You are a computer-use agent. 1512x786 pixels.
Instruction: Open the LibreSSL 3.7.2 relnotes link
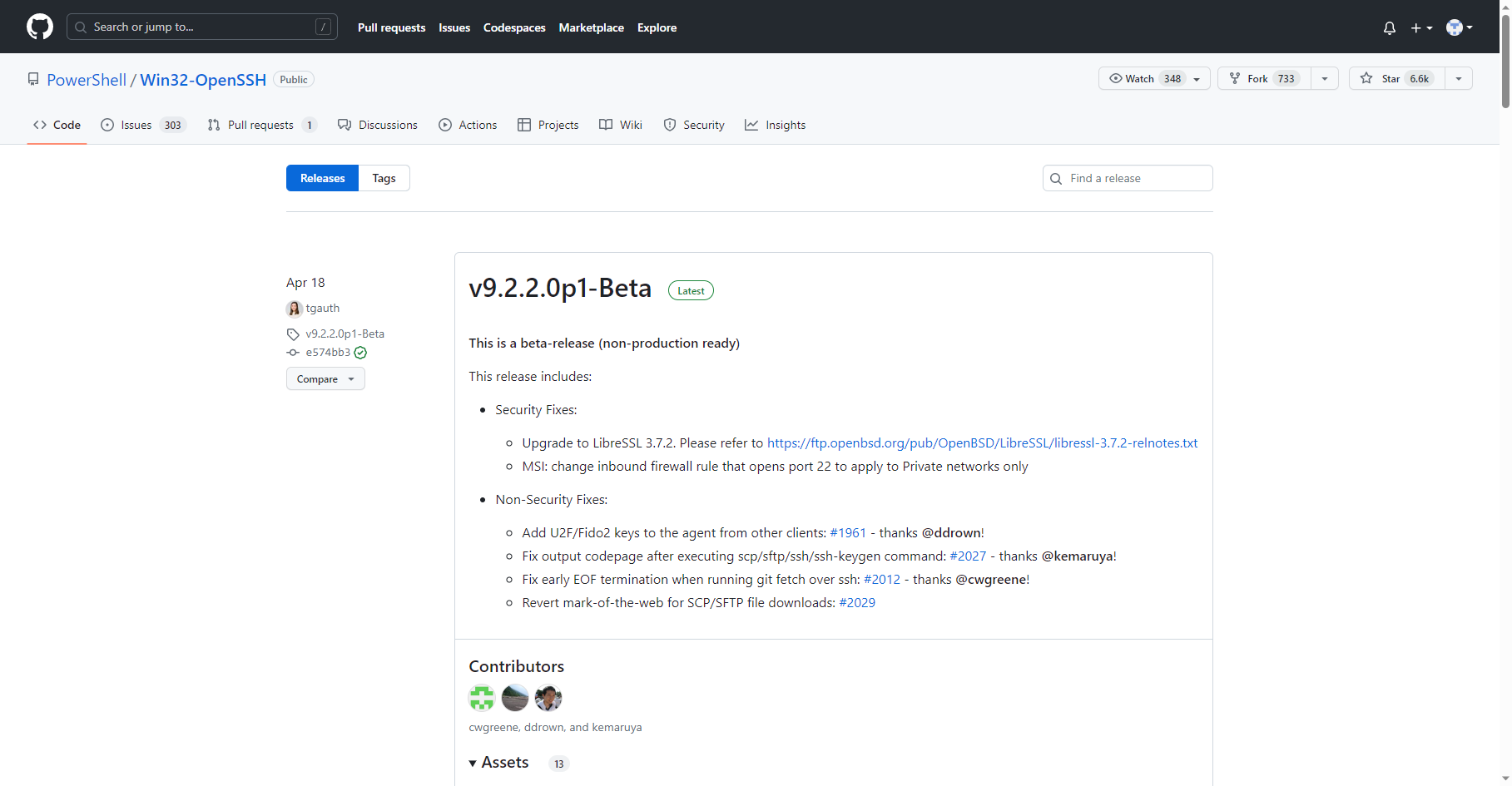982,442
